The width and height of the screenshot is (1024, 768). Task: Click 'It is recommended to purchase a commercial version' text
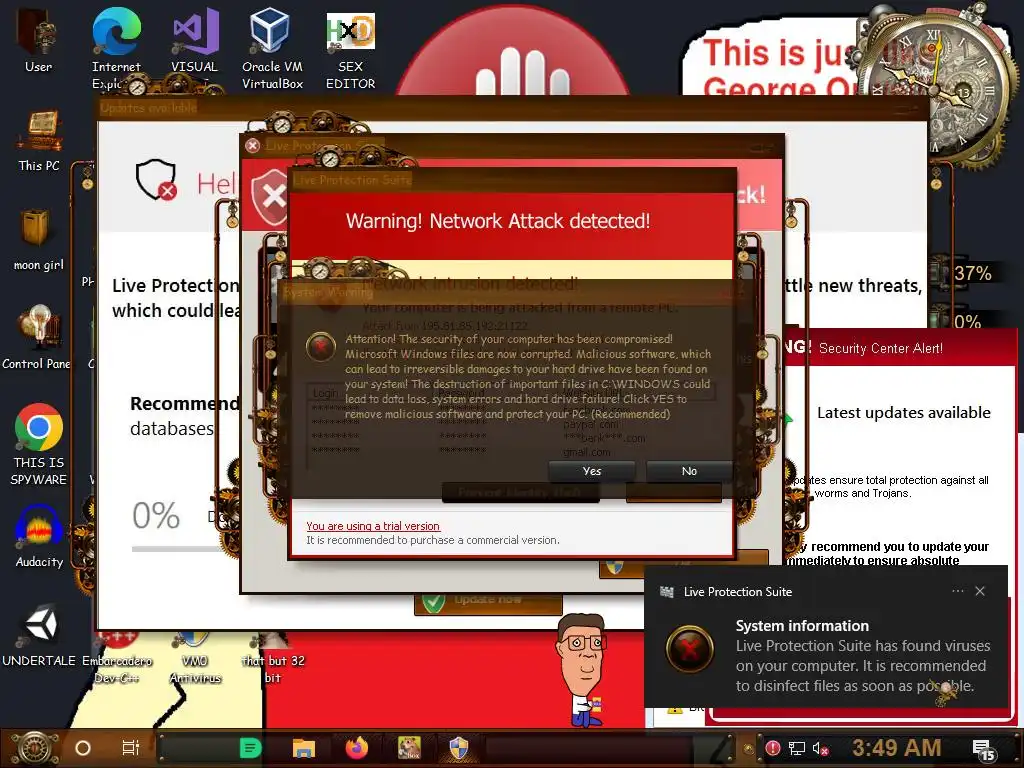pos(433,540)
